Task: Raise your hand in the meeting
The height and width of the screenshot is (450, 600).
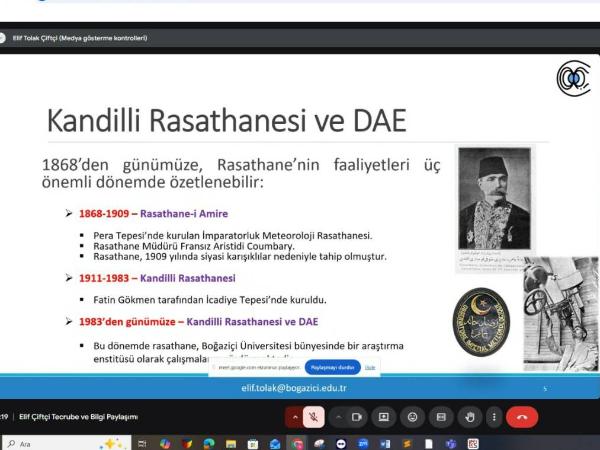Action: [x=468, y=416]
